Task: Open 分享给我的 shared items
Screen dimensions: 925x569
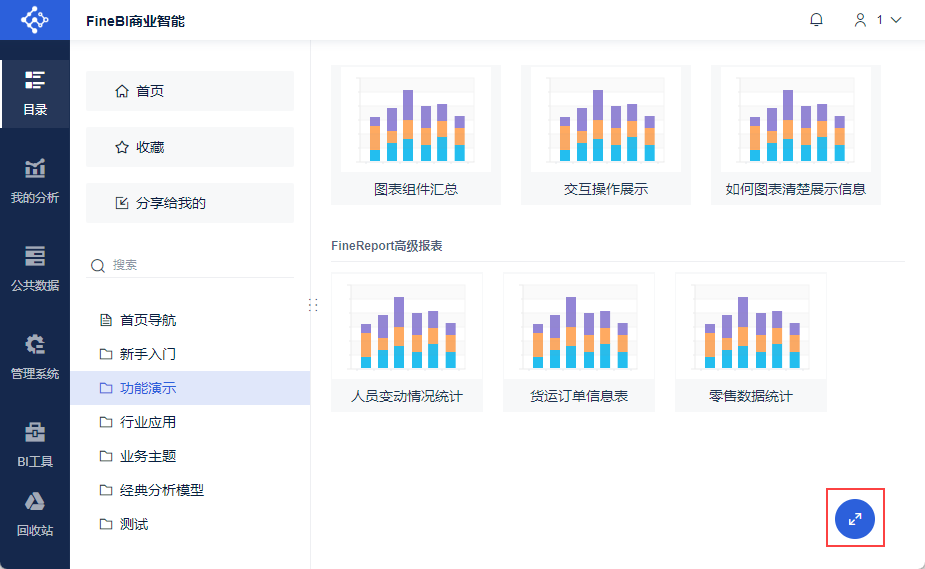Action: pyautogui.click(x=190, y=203)
